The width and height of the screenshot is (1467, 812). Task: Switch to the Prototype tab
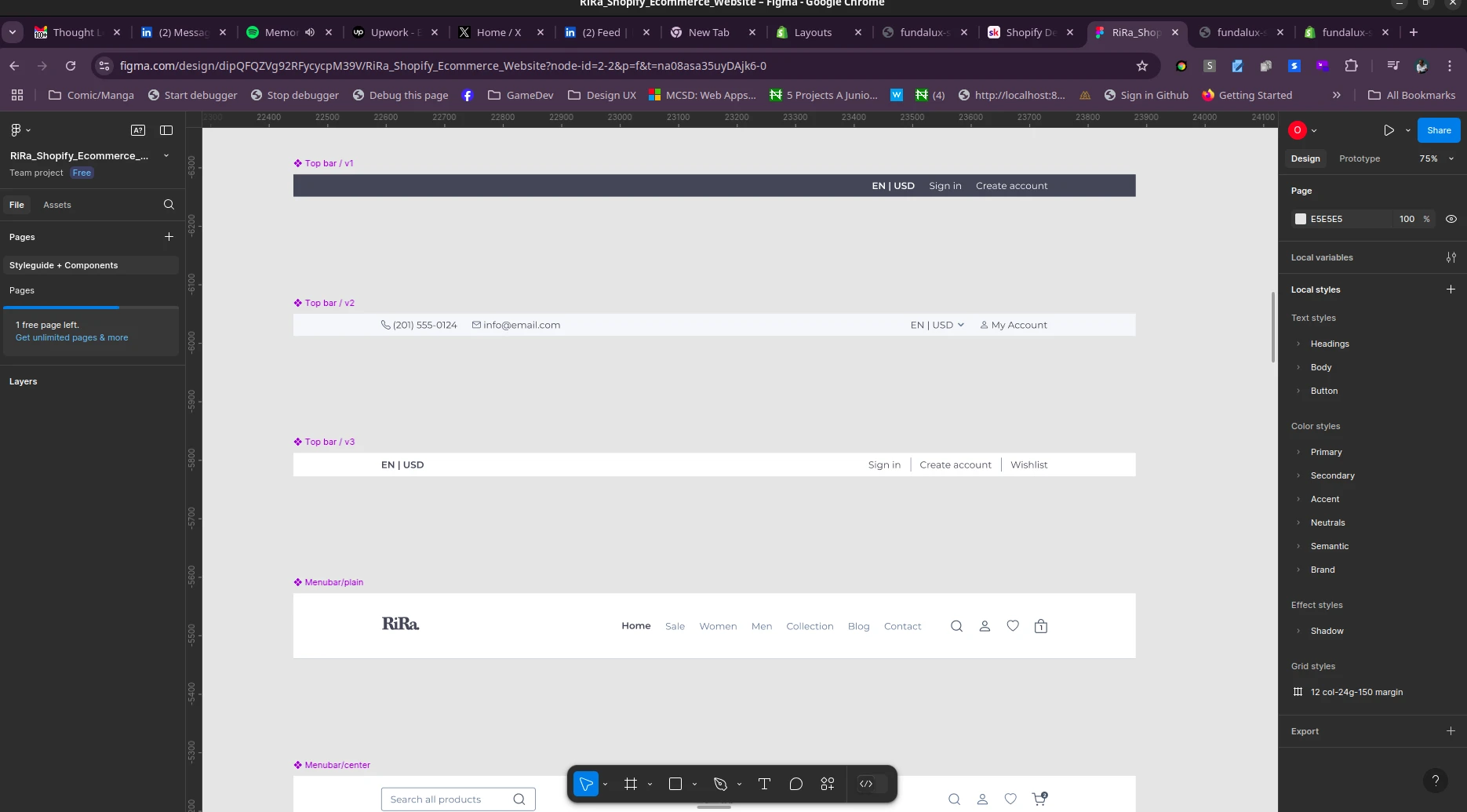point(1359,158)
